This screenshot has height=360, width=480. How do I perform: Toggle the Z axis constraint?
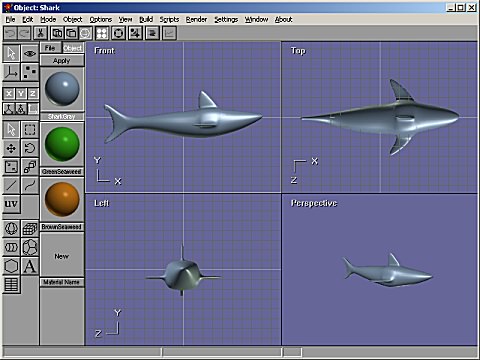[32, 94]
